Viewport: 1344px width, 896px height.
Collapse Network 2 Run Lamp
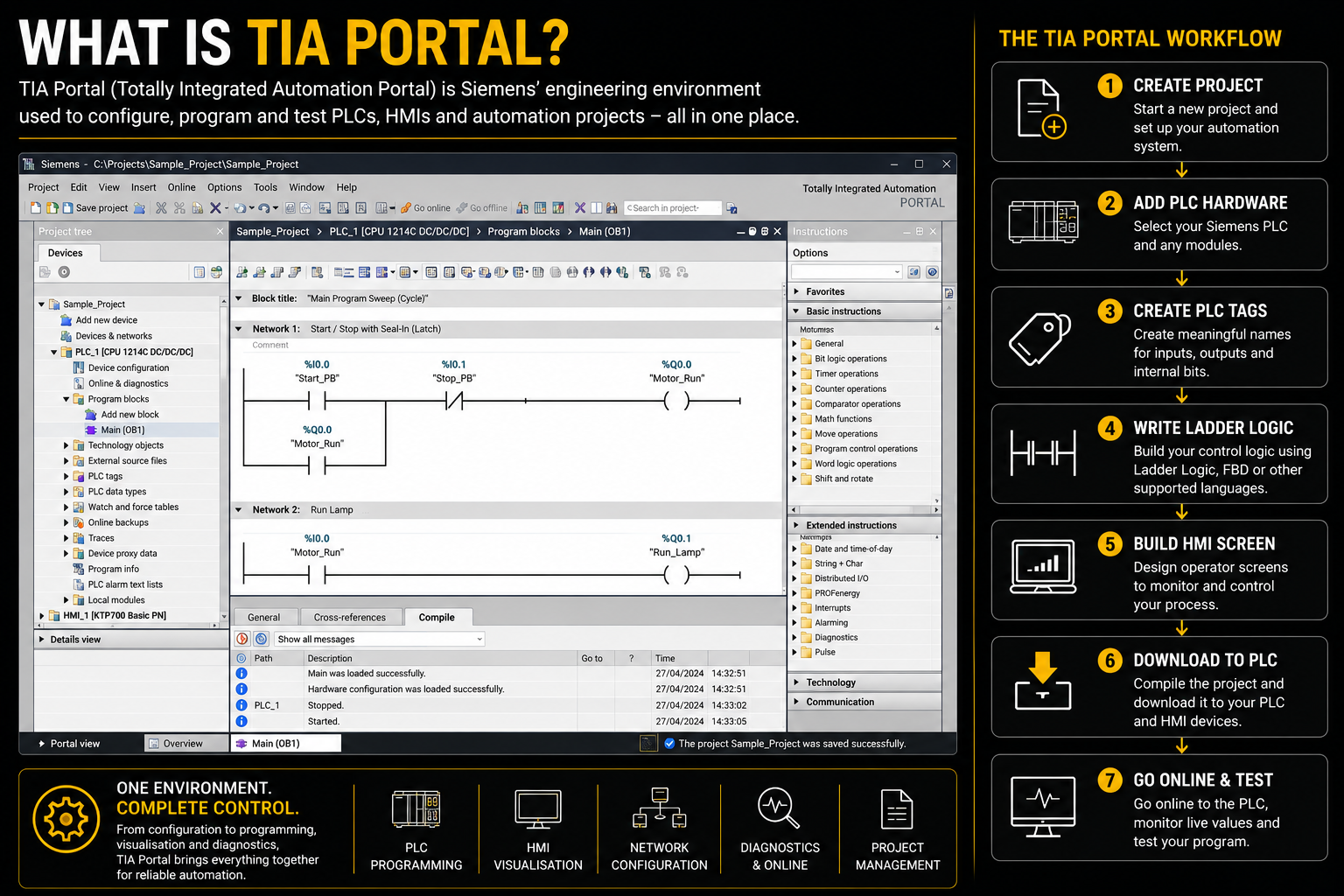pos(238,510)
